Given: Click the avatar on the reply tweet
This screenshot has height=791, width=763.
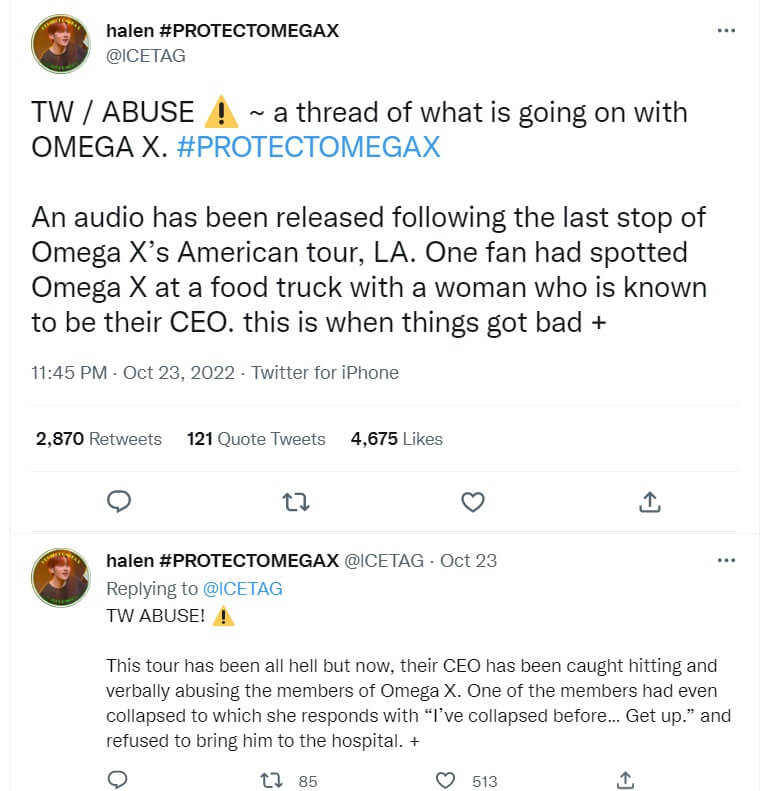Looking at the screenshot, I should pyautogui.click(x=62, y=577).
